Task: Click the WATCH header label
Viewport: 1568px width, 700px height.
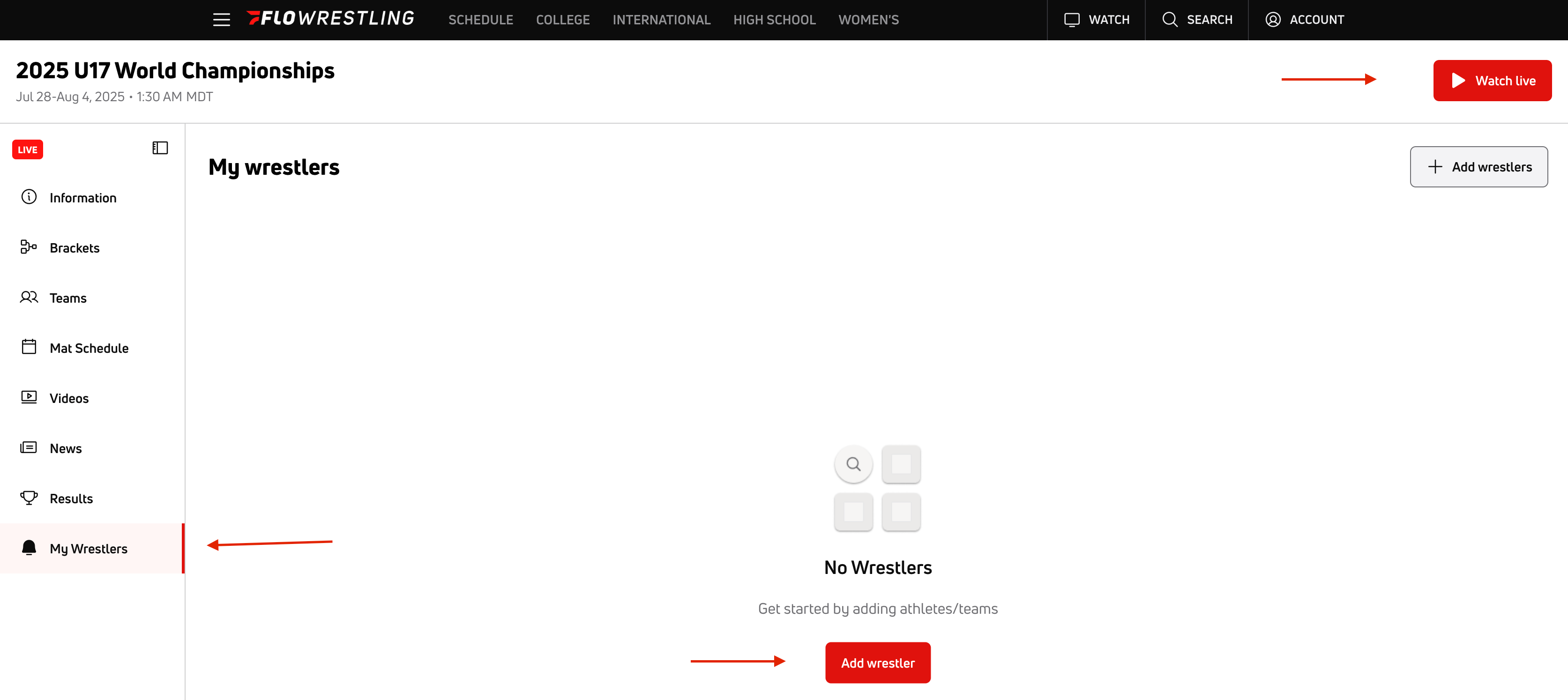Action: tap(1108, 20)
